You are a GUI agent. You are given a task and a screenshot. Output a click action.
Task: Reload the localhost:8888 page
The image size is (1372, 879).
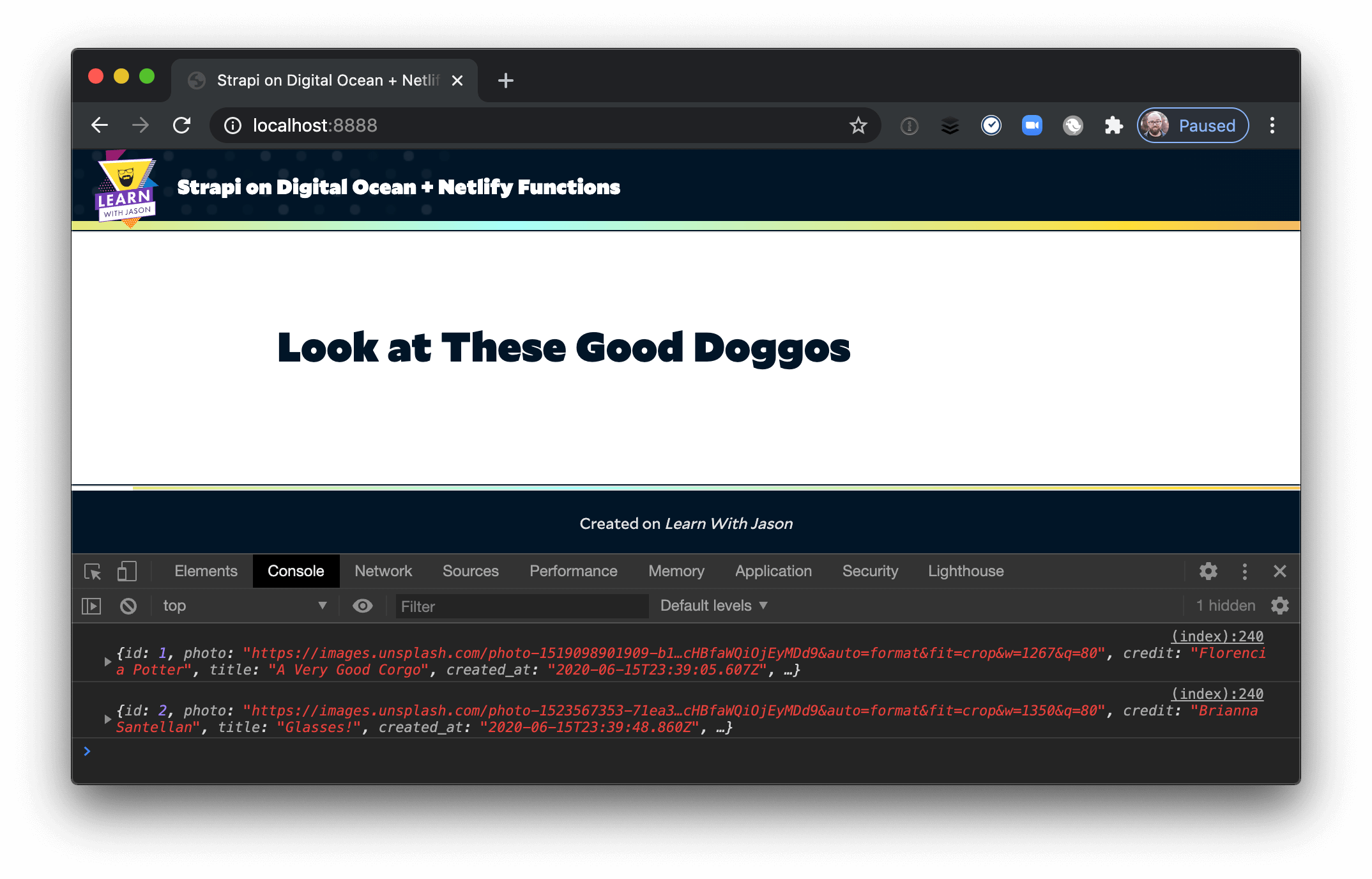tap(182, 125)
